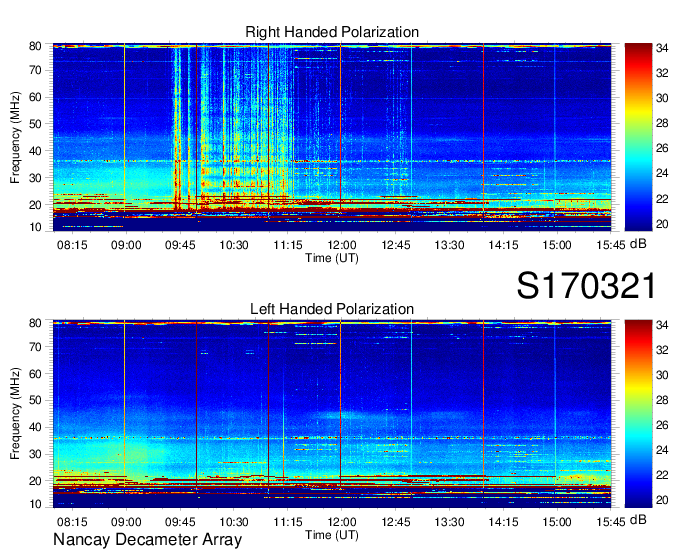Click the "Left Handed Polarization" plot title
Viewport: 680px width, 552px height.
(332, 309)
